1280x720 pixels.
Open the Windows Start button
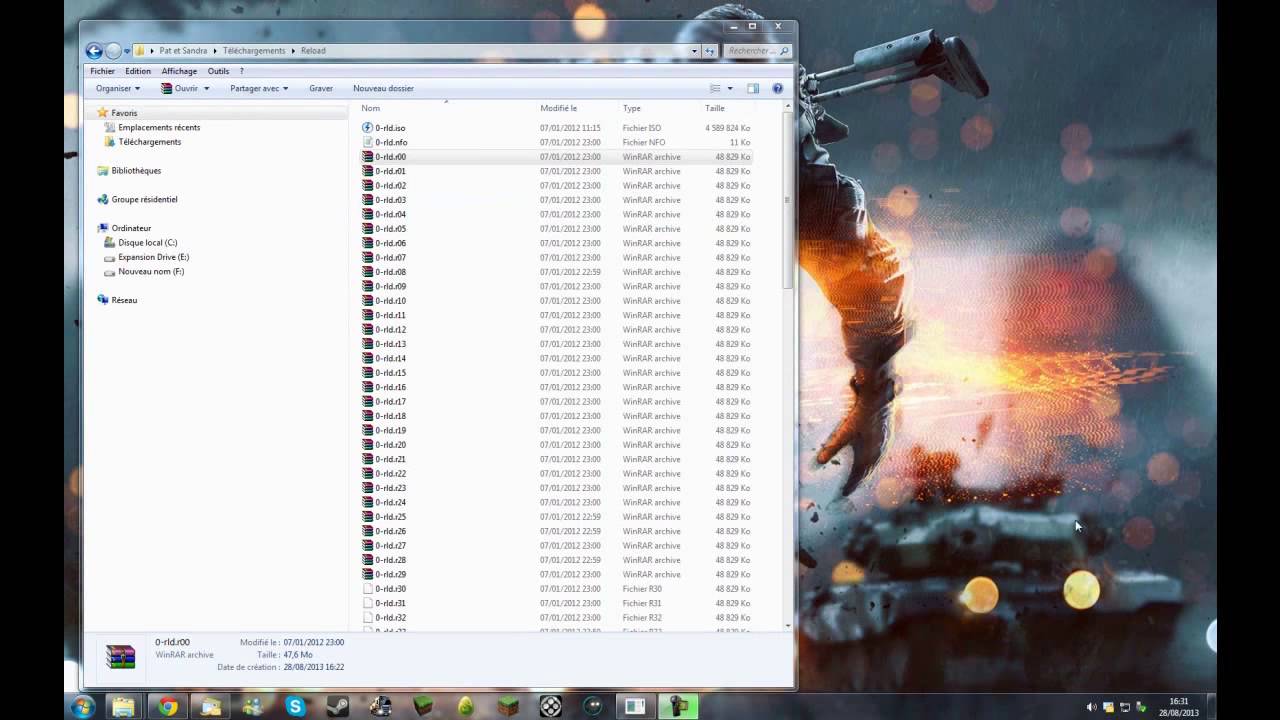click(x=83, y=706)
